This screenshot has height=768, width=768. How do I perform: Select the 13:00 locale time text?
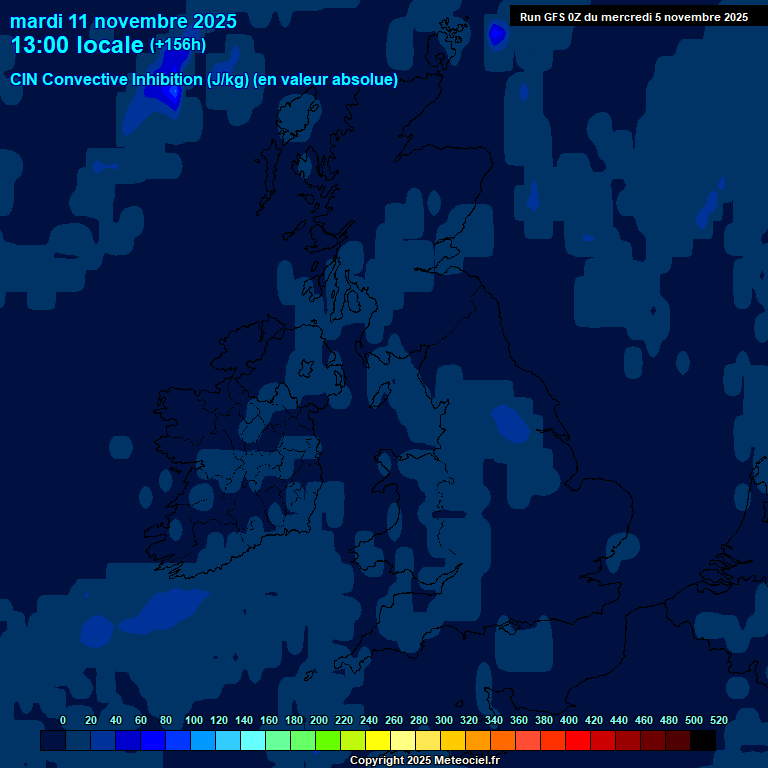[77, 45]
